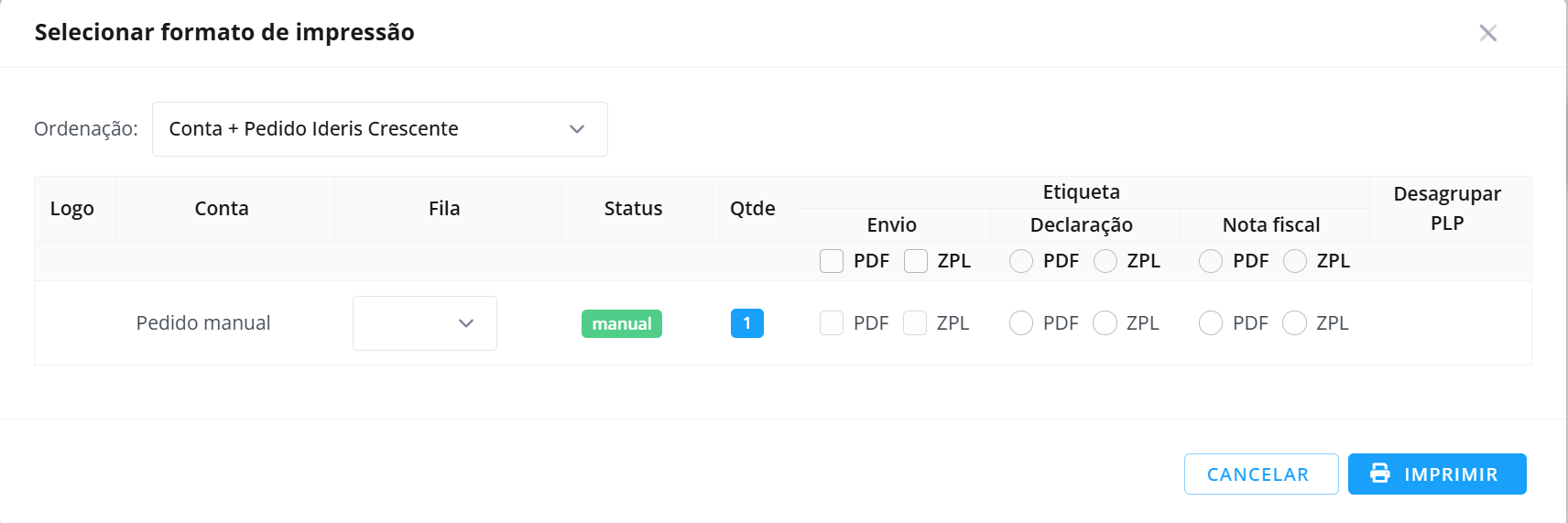The image size is (1568, 523).
Task: Check Envio ZPL in Pedido manual row
Action: [x=915, y=322]
